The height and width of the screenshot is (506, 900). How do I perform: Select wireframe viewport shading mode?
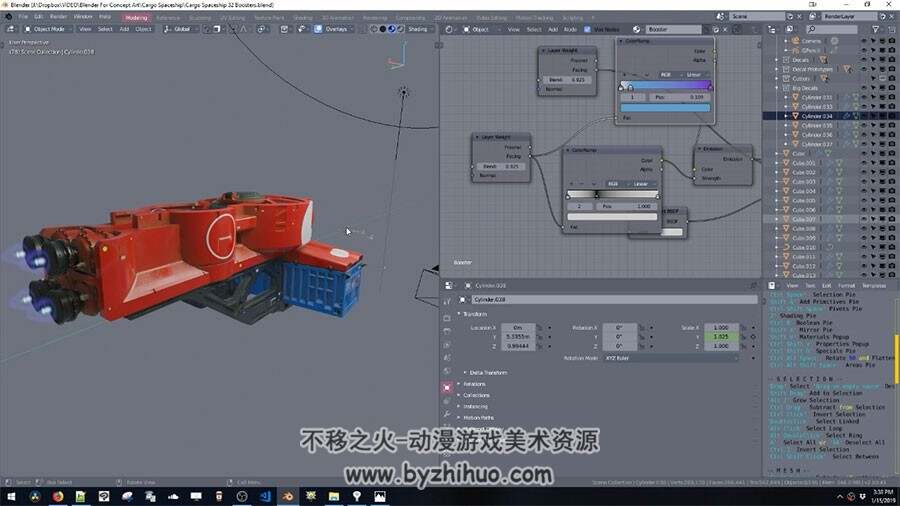tap(374, 29)
